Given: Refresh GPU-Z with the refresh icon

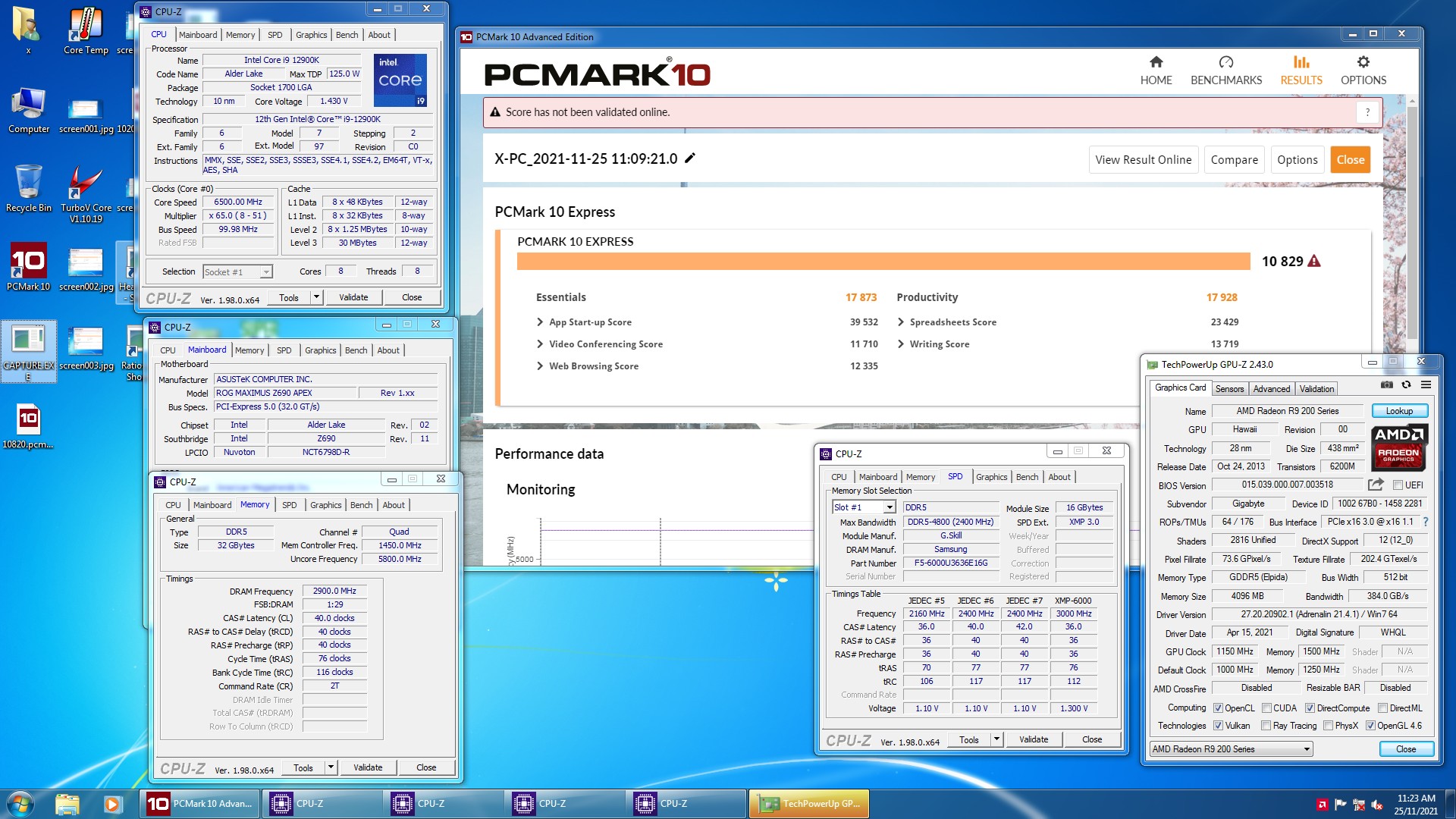Looking at the screenshot, I should (x=1407, y=385).
